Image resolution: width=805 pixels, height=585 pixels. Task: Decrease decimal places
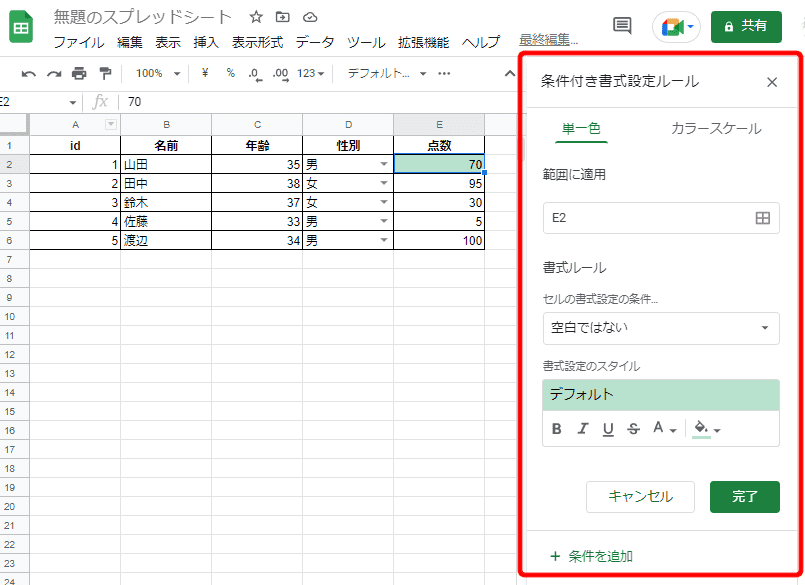click(253, 73)
